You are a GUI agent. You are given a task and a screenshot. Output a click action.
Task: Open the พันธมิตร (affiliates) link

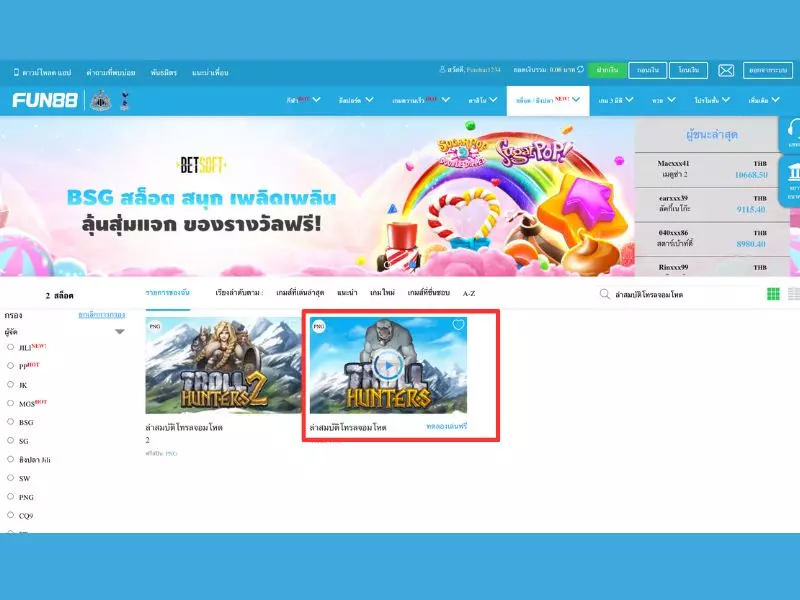click(x=163, y=72)
